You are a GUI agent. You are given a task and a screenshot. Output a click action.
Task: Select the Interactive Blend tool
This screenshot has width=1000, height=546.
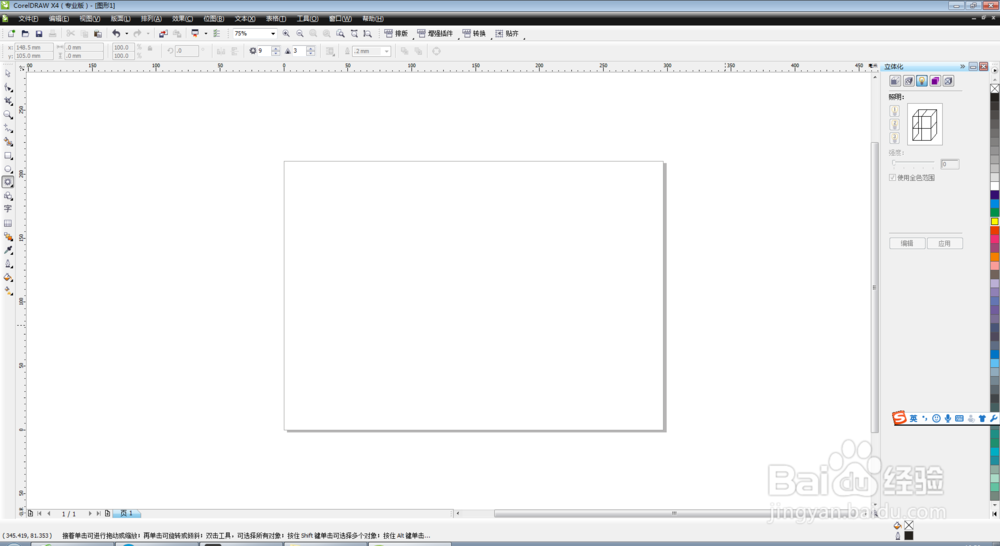coord(8,237)
